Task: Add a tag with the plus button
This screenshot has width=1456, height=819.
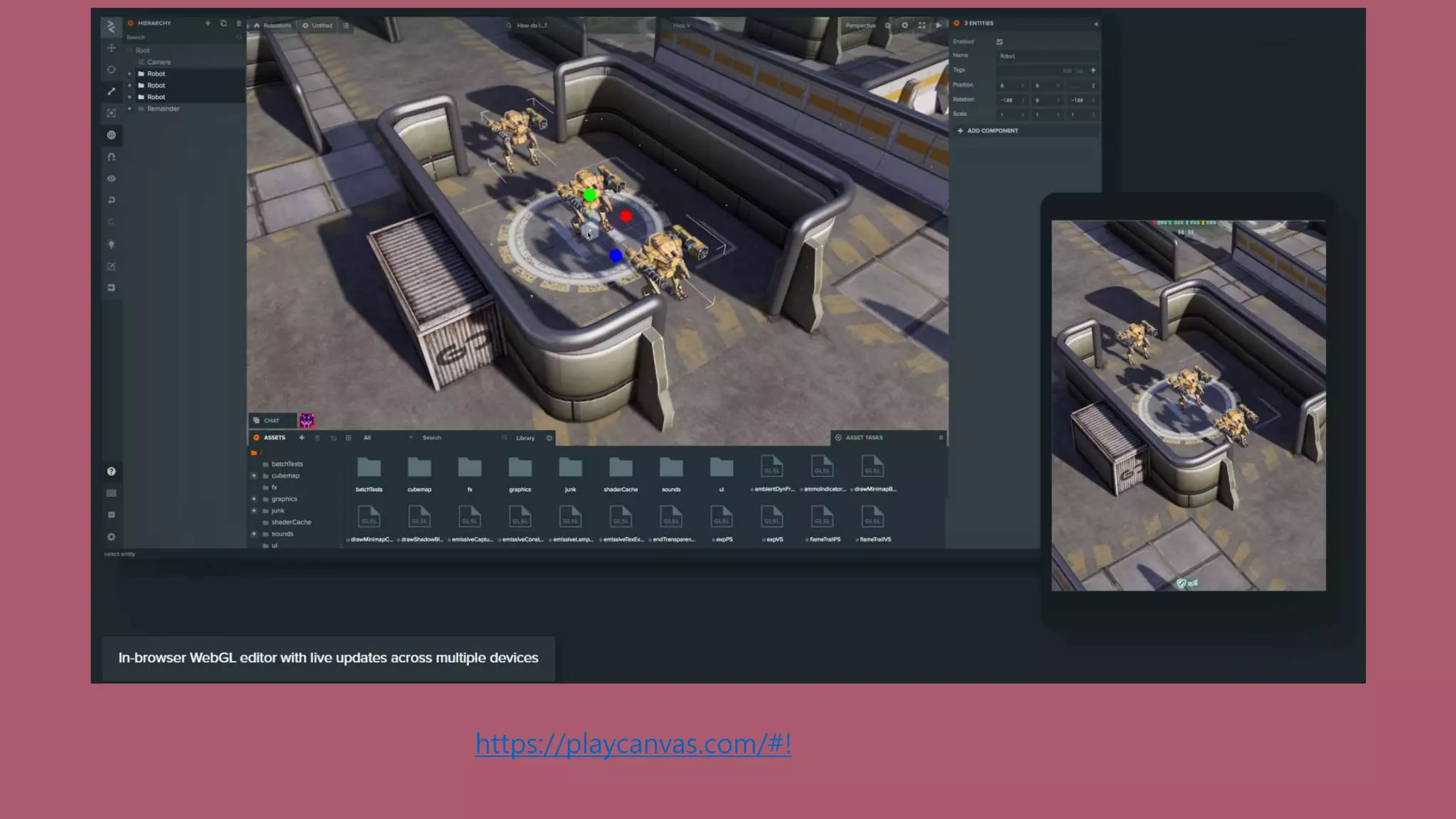Action: pyautogui.click(x=1093, y=70)
